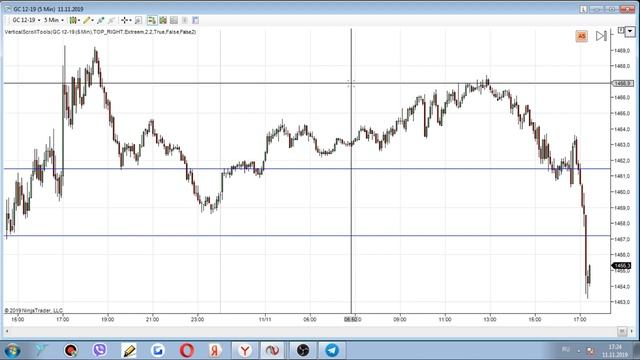Screen dimensions: 640x360
Task: Click the current price marker 1455.3
Action: pyautogui.click(x=621, y=266)
